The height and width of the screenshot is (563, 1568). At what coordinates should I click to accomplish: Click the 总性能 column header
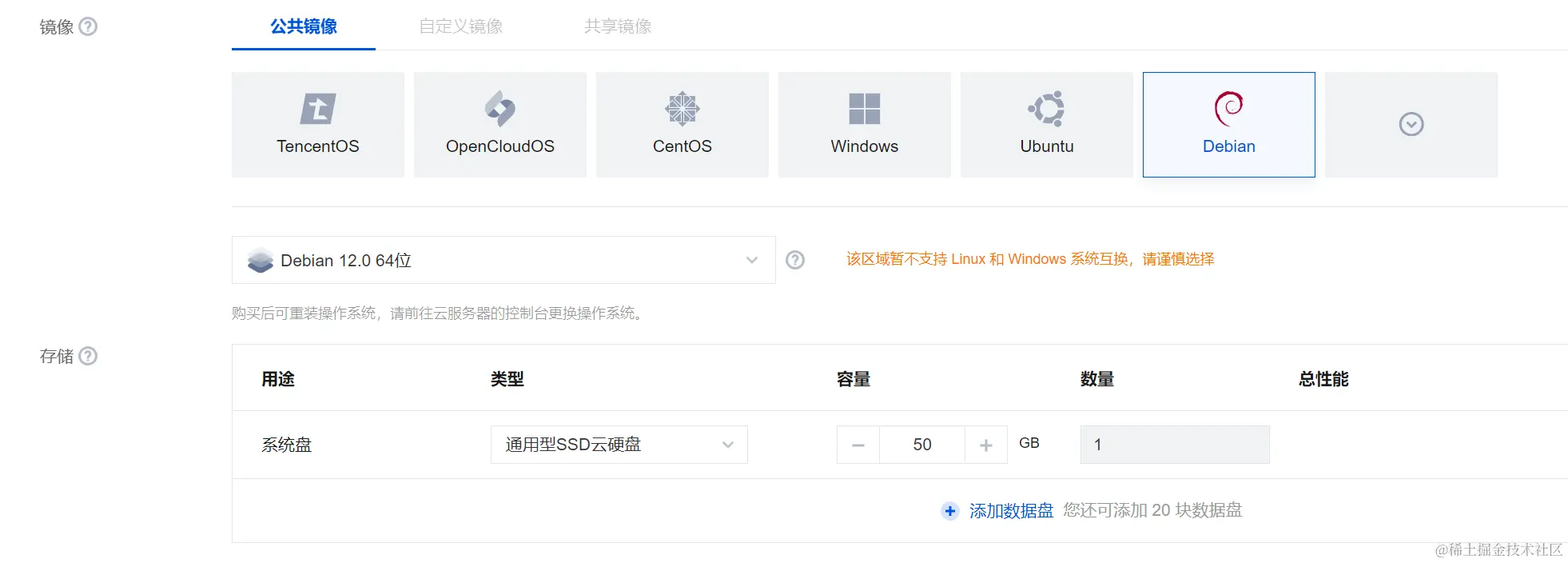pos(1324,379)
